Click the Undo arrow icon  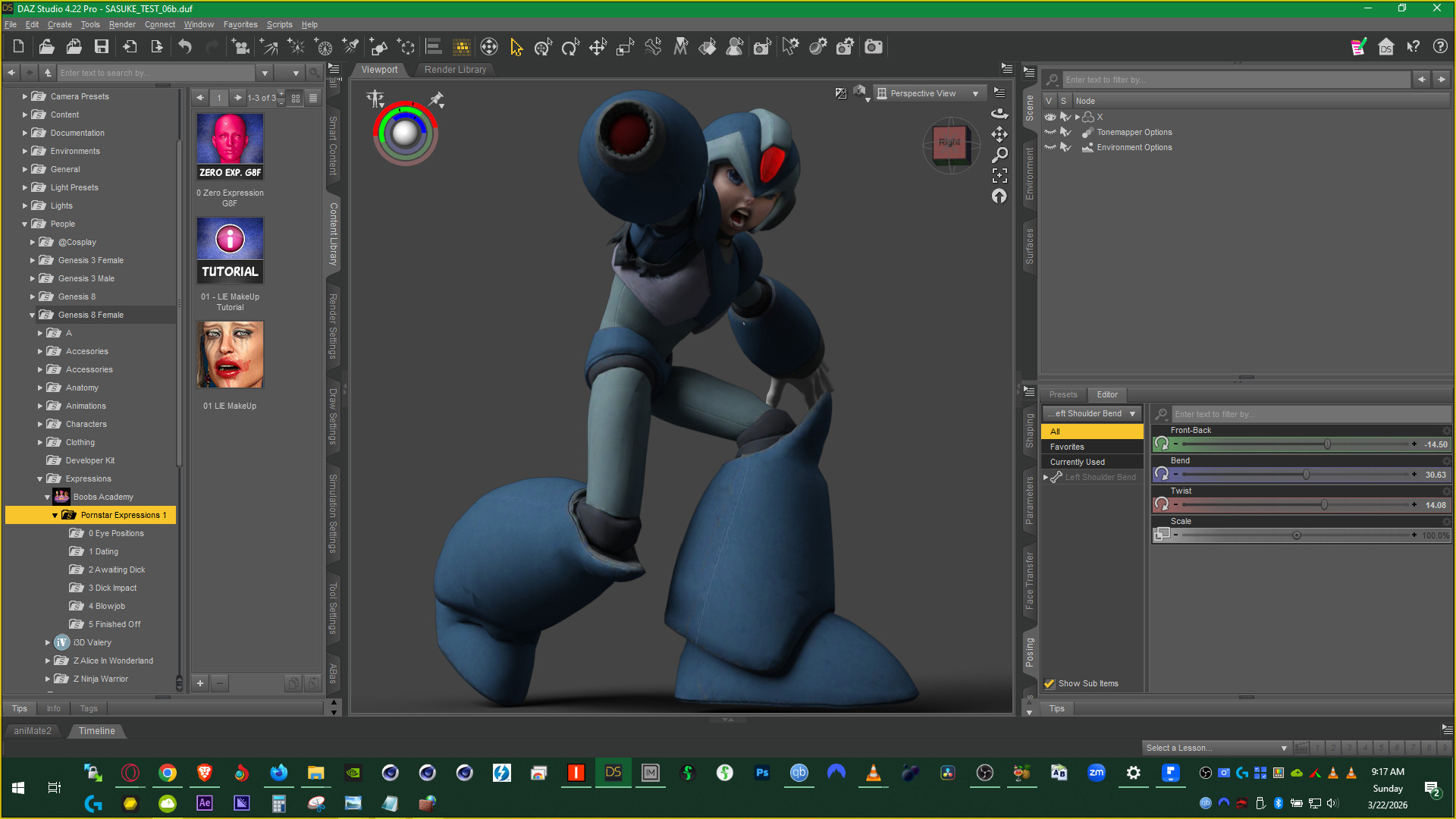click(x=185, y=47)
